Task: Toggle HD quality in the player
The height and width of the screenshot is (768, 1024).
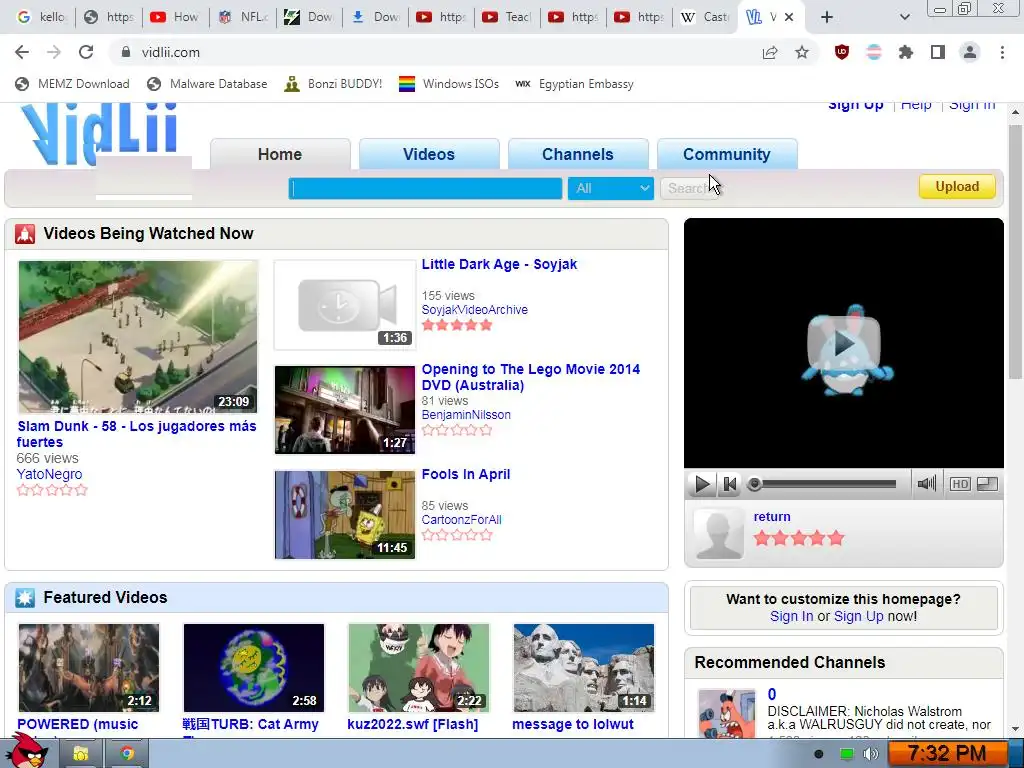Action: pyautogui.click(x=959, y=484)
